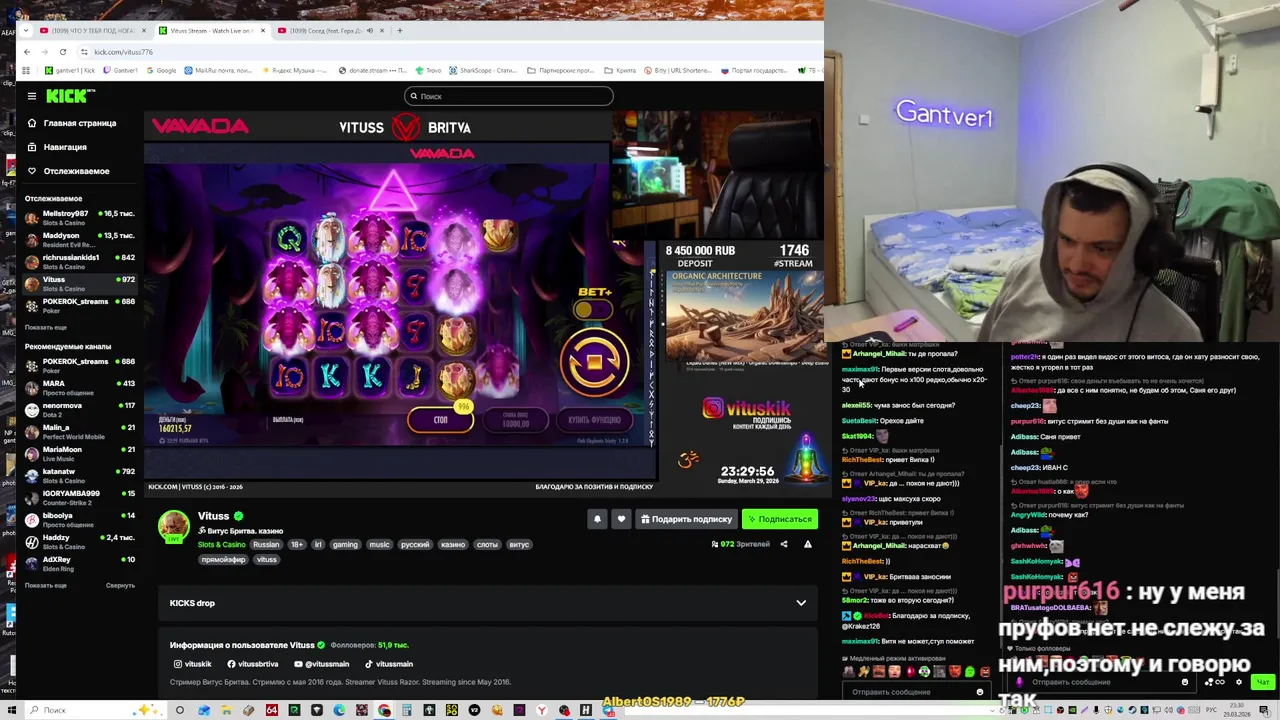This screenshot has width=1280, height=720.
Task: Go back in the browser
Action: pyautogui.click(x=26, y=52)
